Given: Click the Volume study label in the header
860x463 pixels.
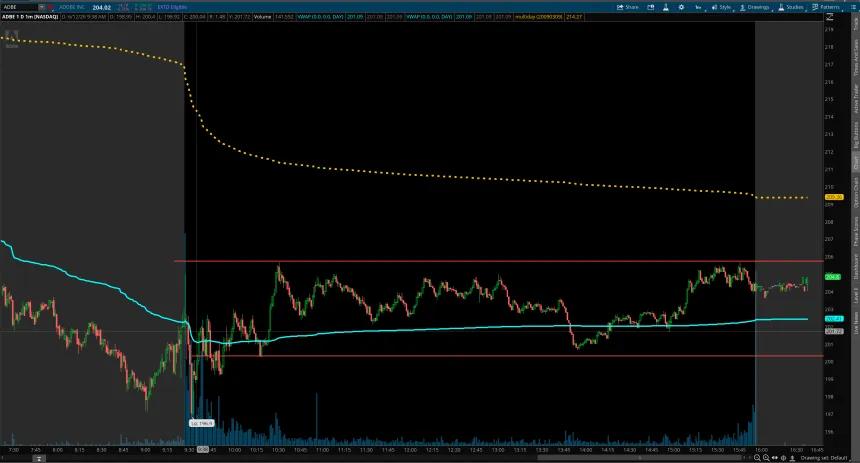Looking at the screenshot, I should click(x=262, y=17).
